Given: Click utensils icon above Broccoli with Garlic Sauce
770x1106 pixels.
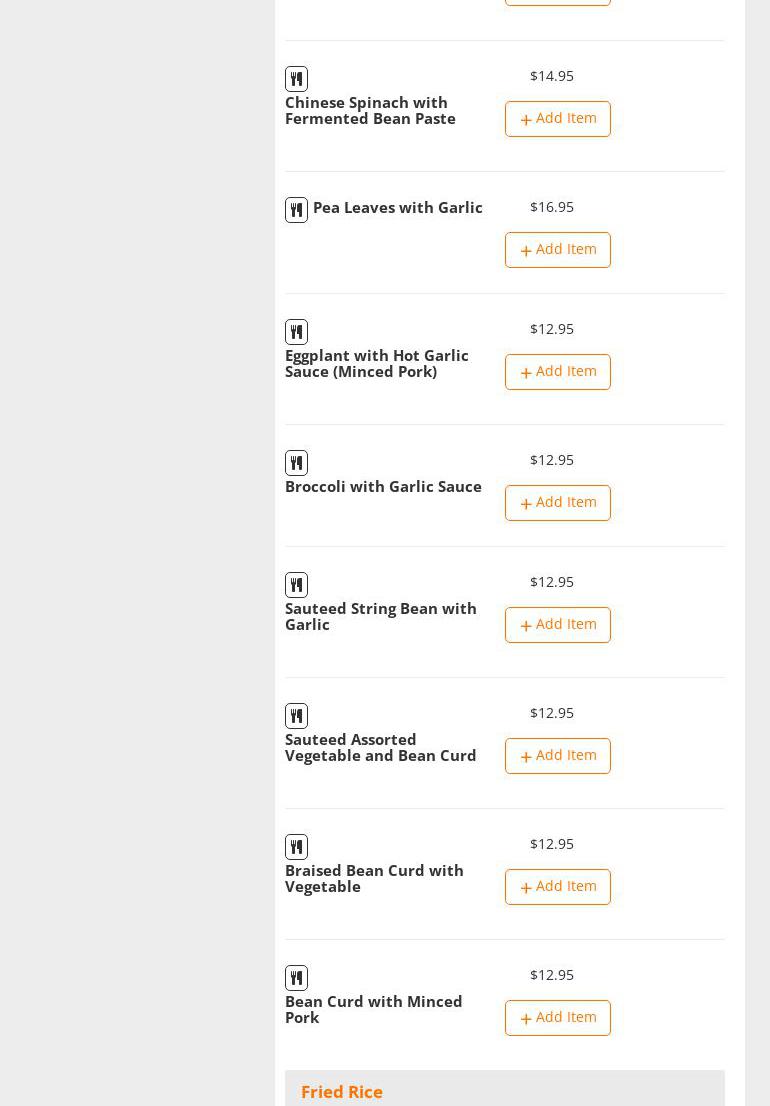Looking at the screenshot, I should click(x=296, y=463).
